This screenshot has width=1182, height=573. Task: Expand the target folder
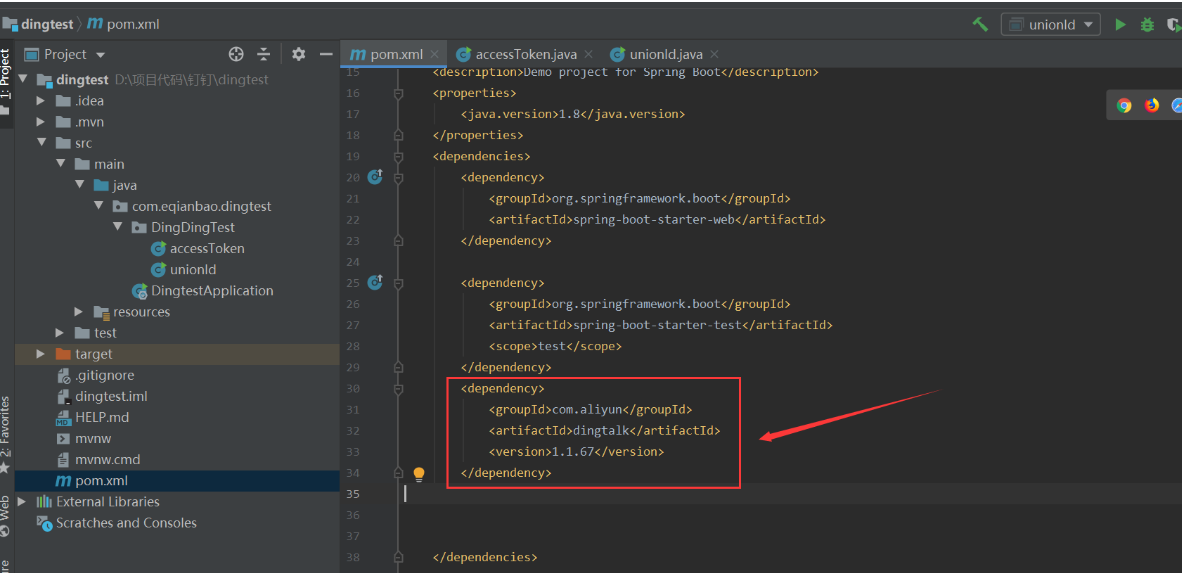[x=41, y=354]
